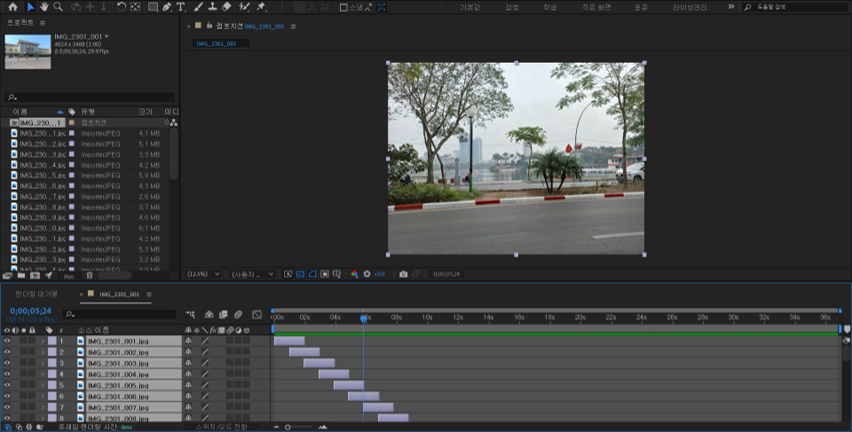Click the reset exposure icon

pos(367,274)
